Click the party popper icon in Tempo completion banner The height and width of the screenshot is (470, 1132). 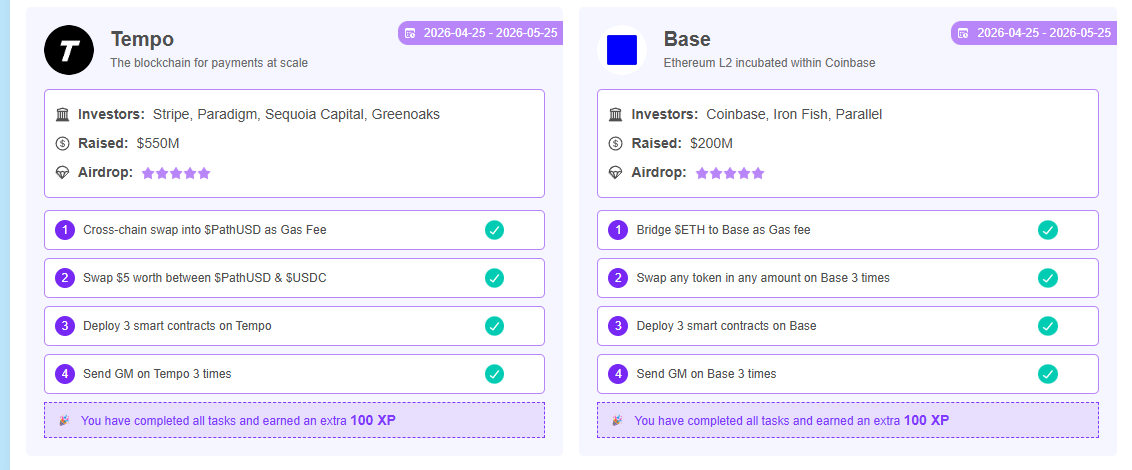64,420
